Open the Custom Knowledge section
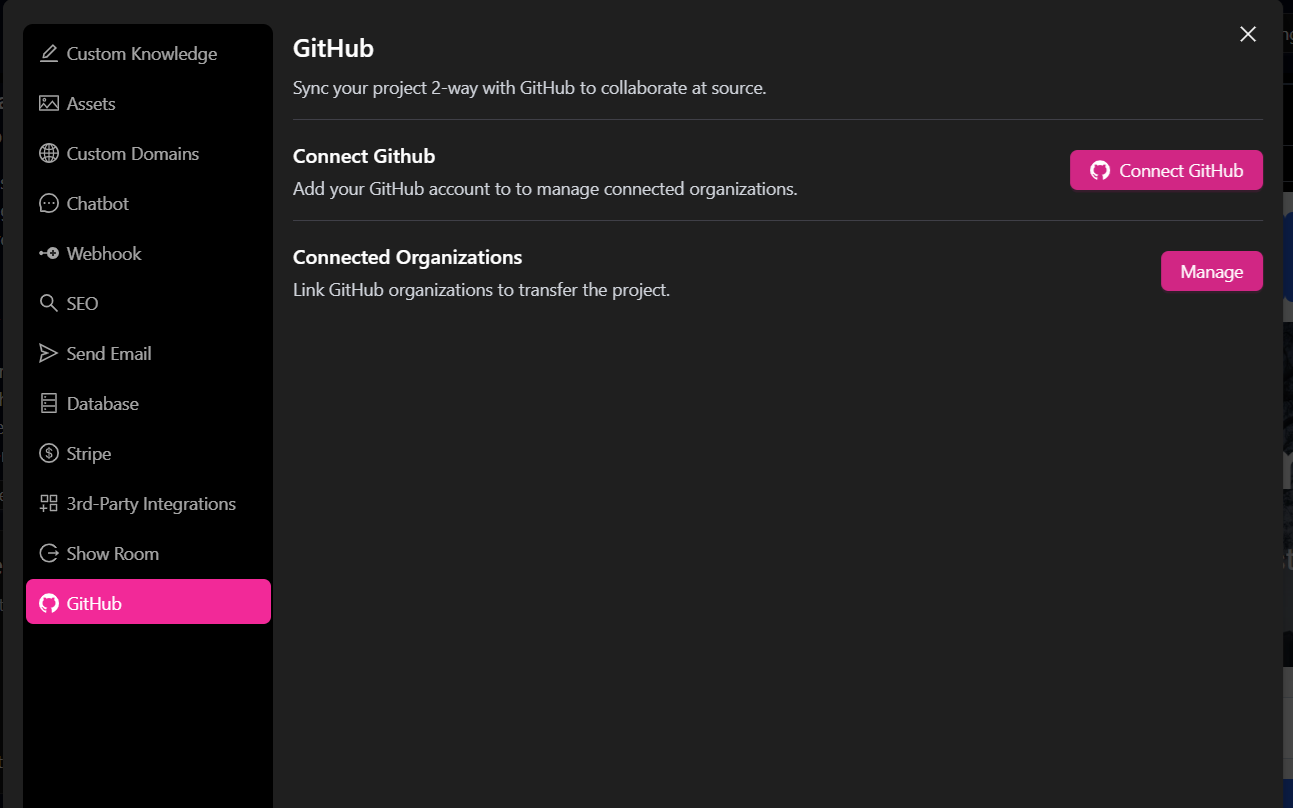This screenshot has width=1293, height=808. pyautogui.click(x=141, y=54)
